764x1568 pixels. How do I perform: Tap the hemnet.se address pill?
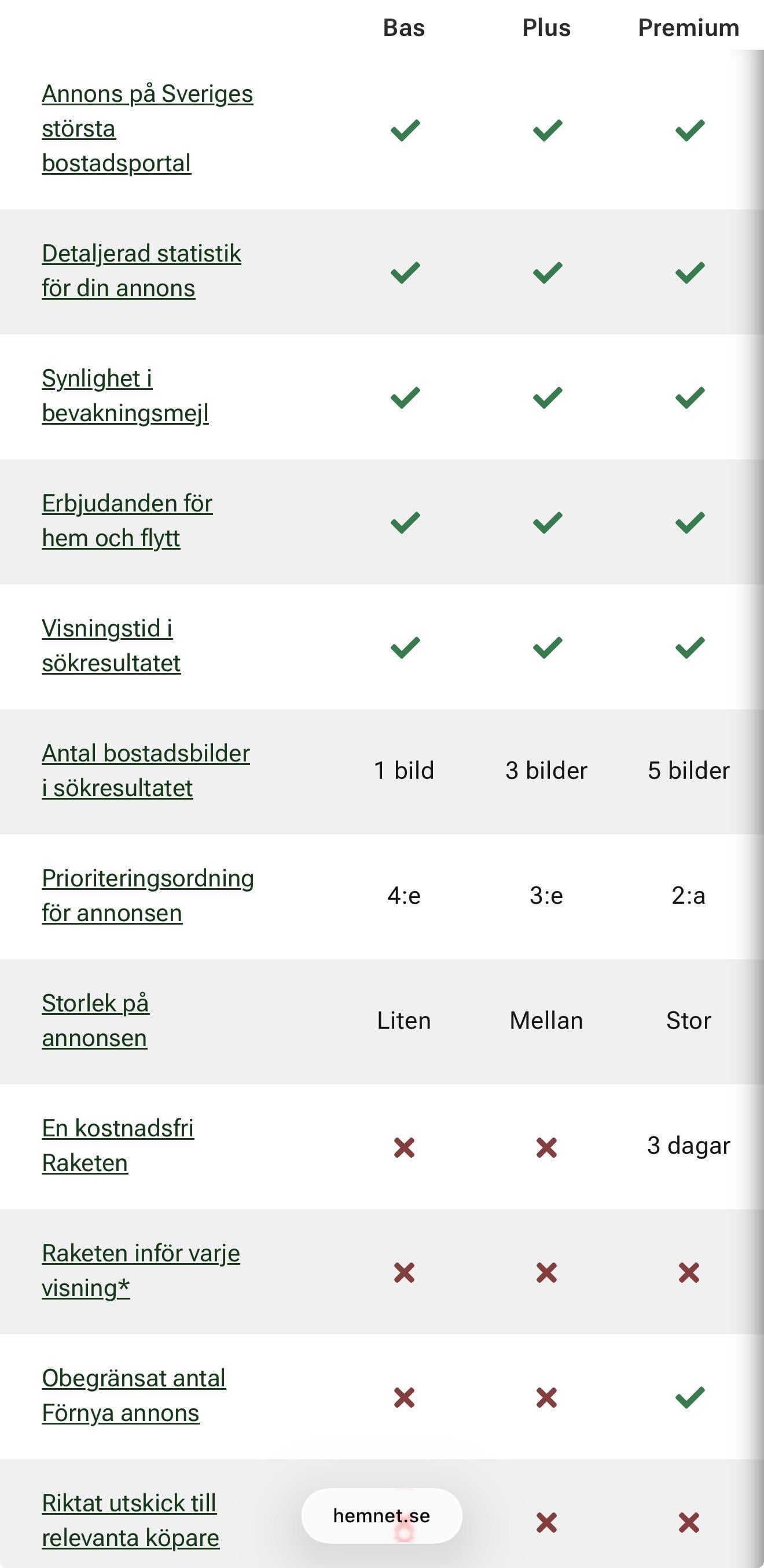tap(381, 1516)
